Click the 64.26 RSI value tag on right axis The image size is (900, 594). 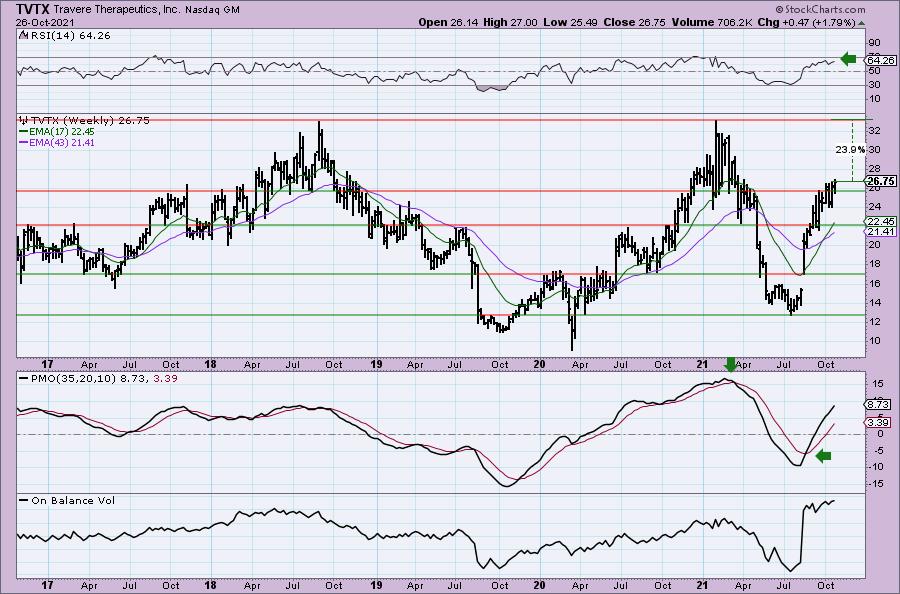(881, 60)
